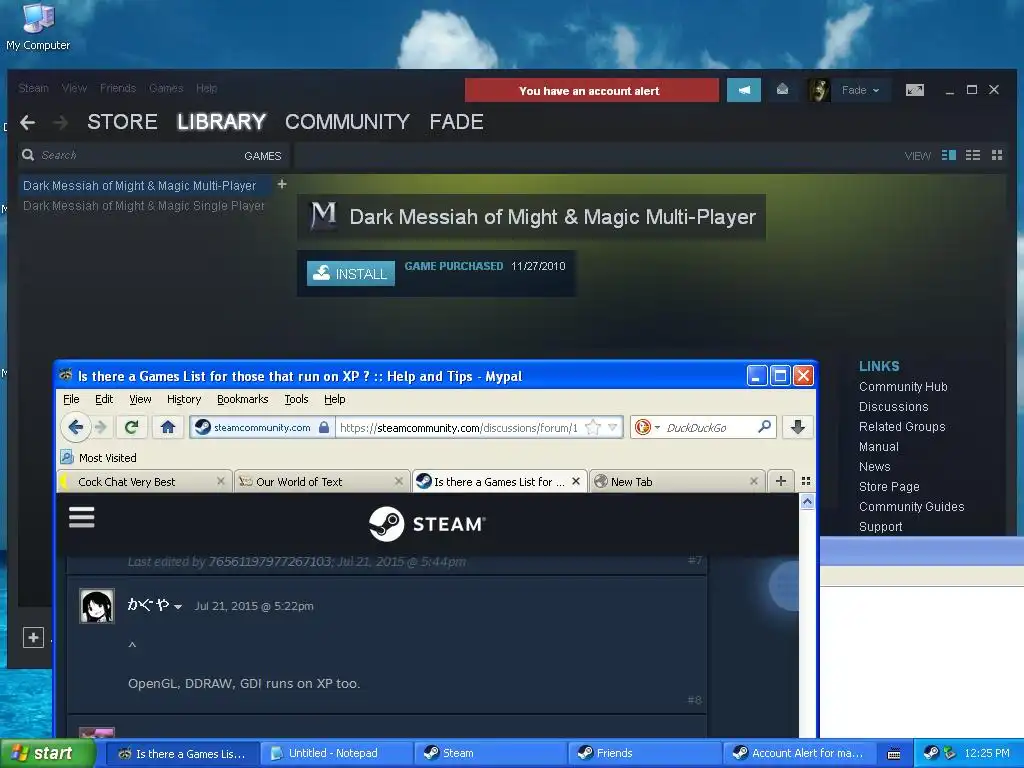Screen dimensions: 1024x768
Task: Open a new tab with the plus button
Action: [780, 481]
